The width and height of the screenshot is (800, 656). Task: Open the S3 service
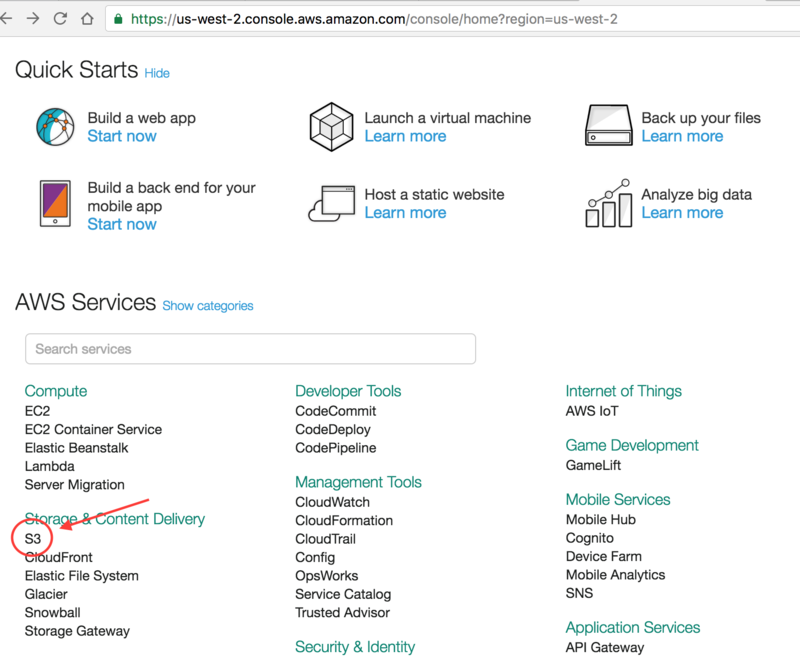[x=33, y=539]
